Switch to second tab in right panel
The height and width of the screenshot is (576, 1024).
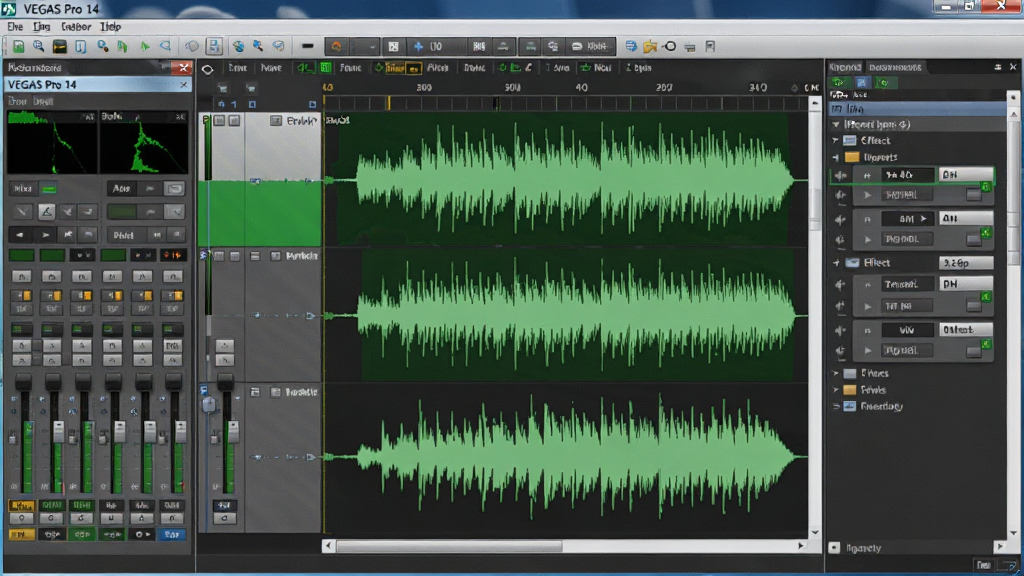[x=895, y=67]
